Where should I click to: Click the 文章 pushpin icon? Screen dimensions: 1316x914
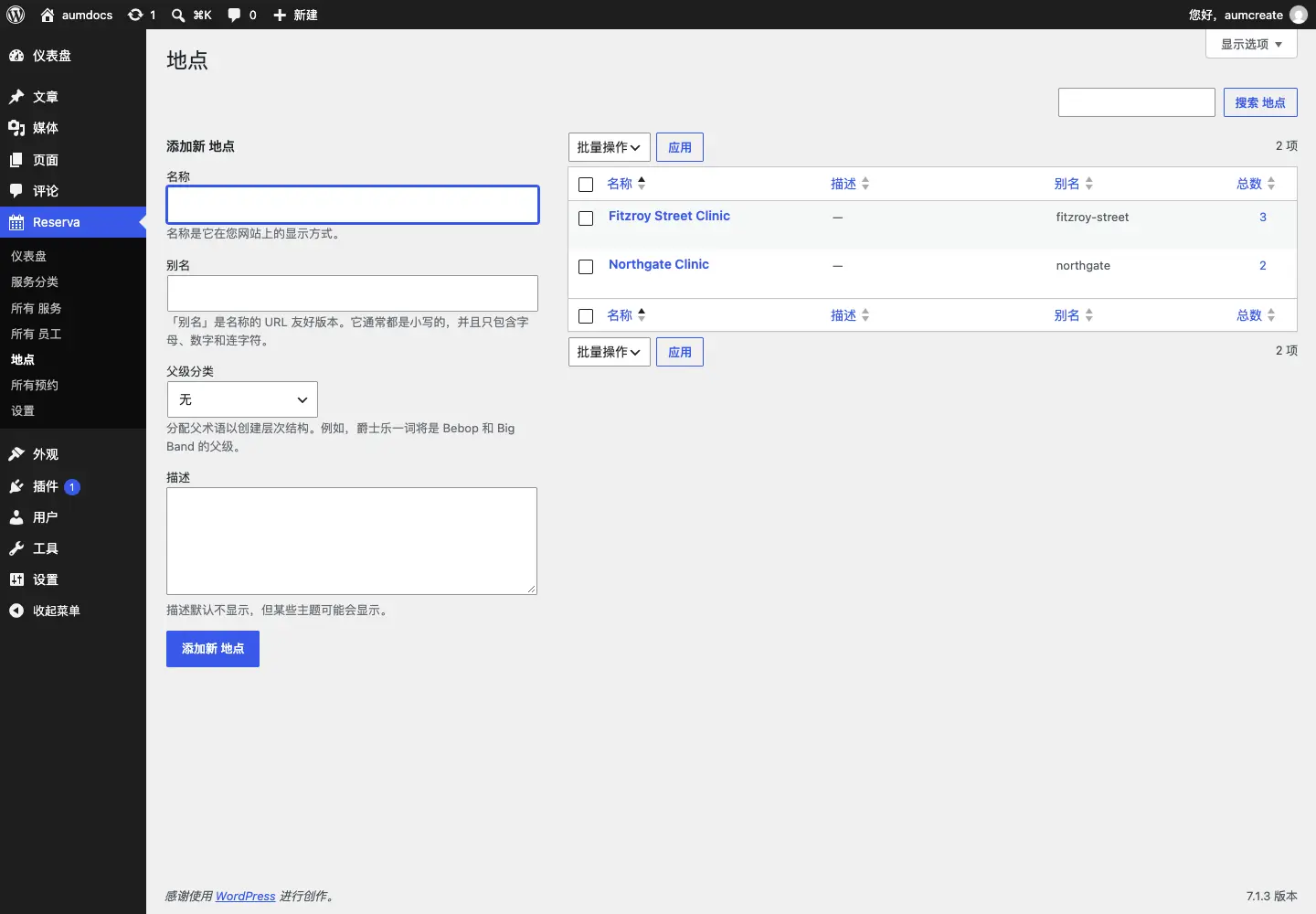tap(16, 97)
